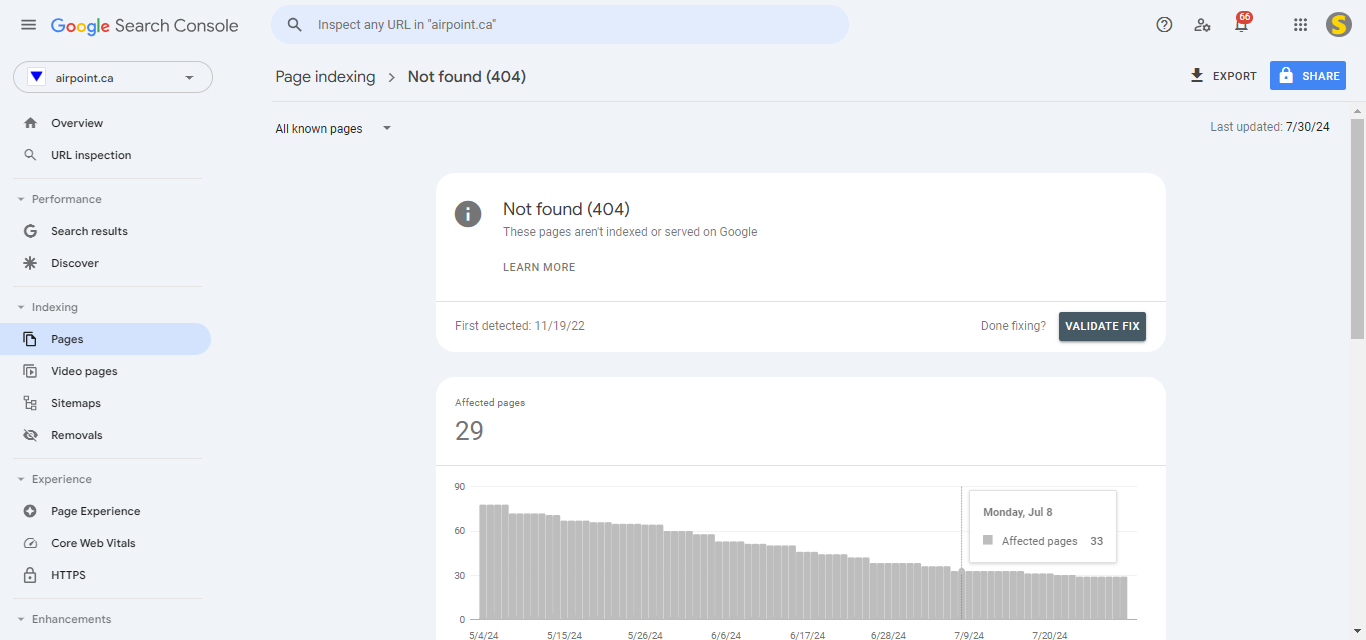This screenshot has height=640, width=1366.
Task: Click the 5/4/24 chart axis label
Action: tap(484, 635)
